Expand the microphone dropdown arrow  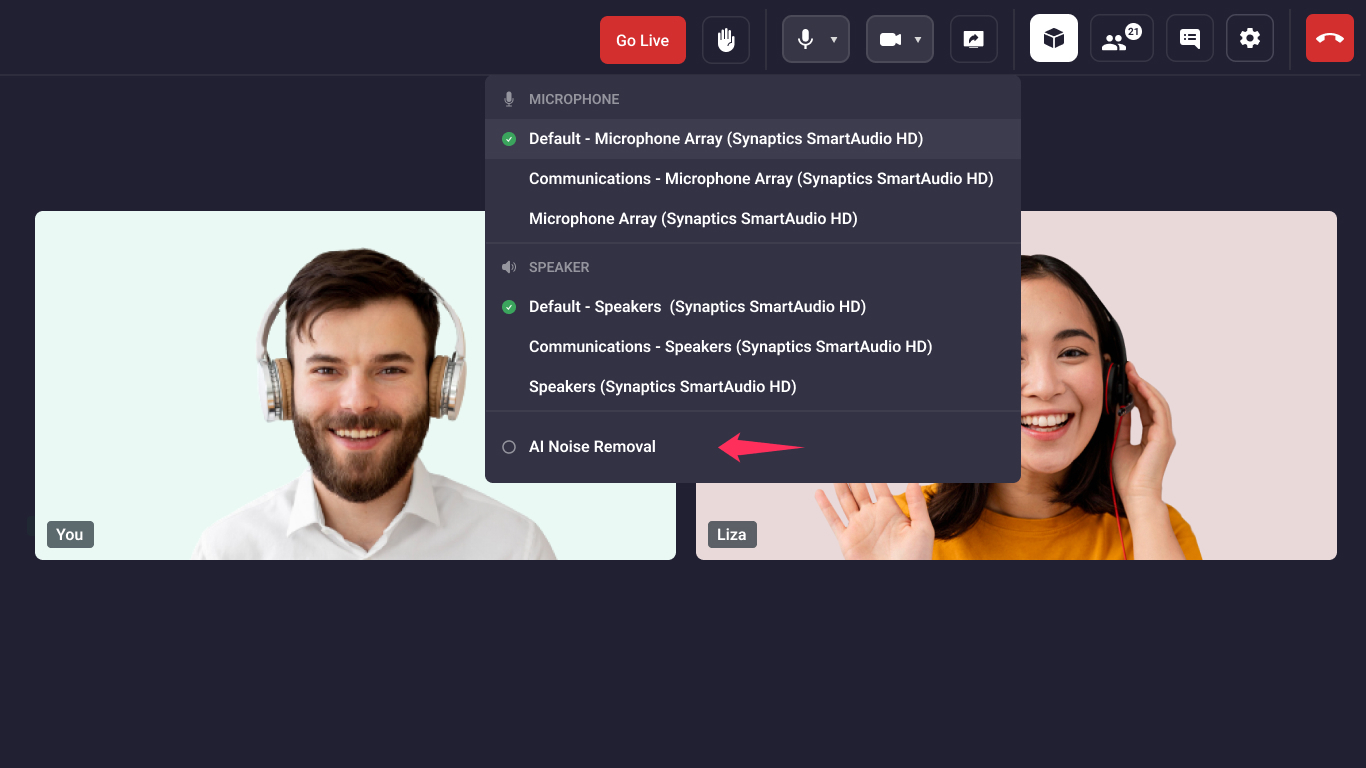[834, 40]
